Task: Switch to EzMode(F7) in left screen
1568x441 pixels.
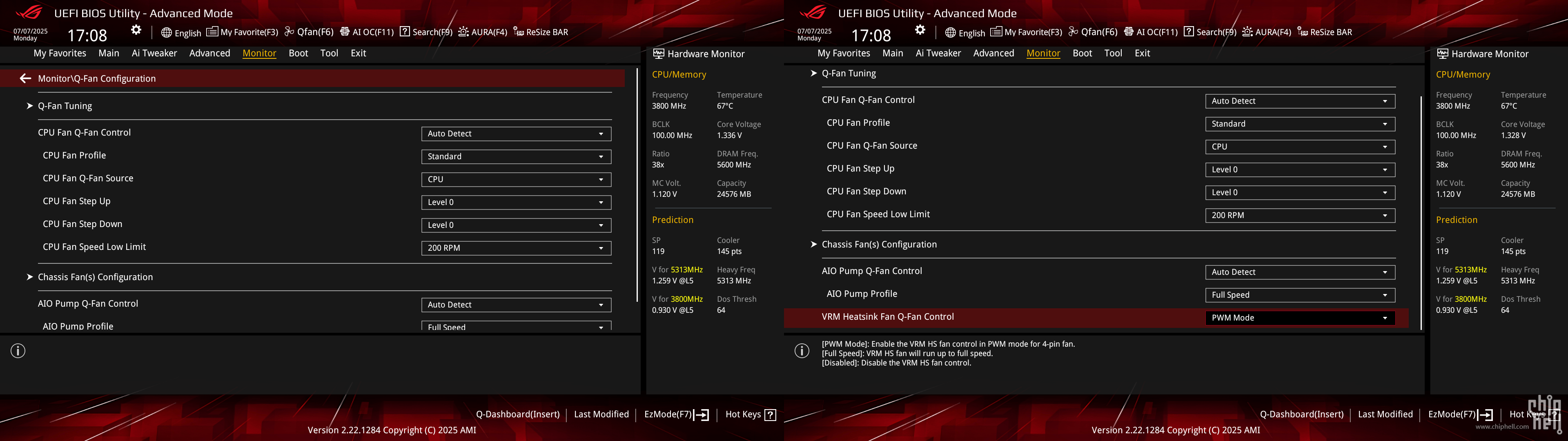Action: [676, 414]
